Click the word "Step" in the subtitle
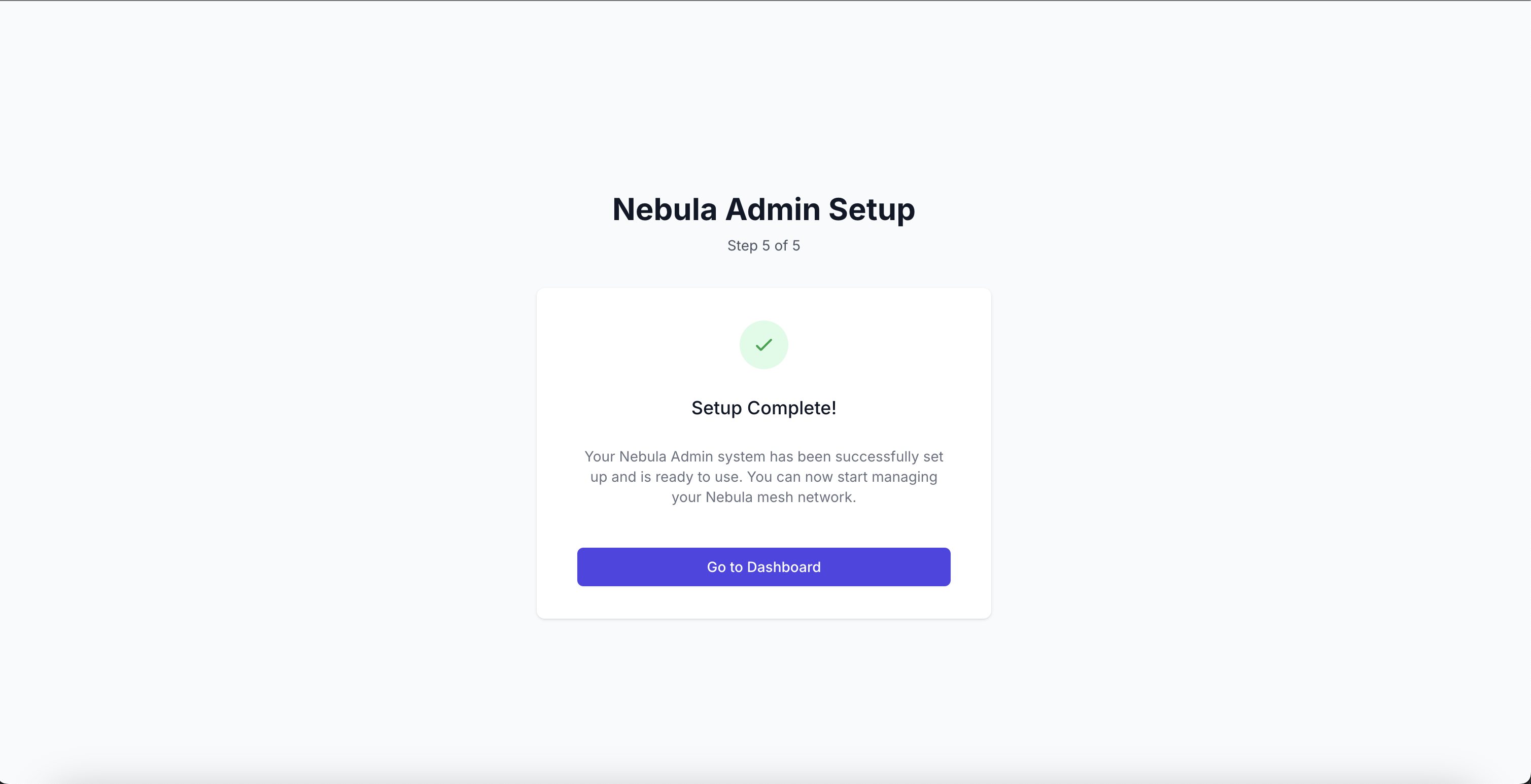 [742, 245]
